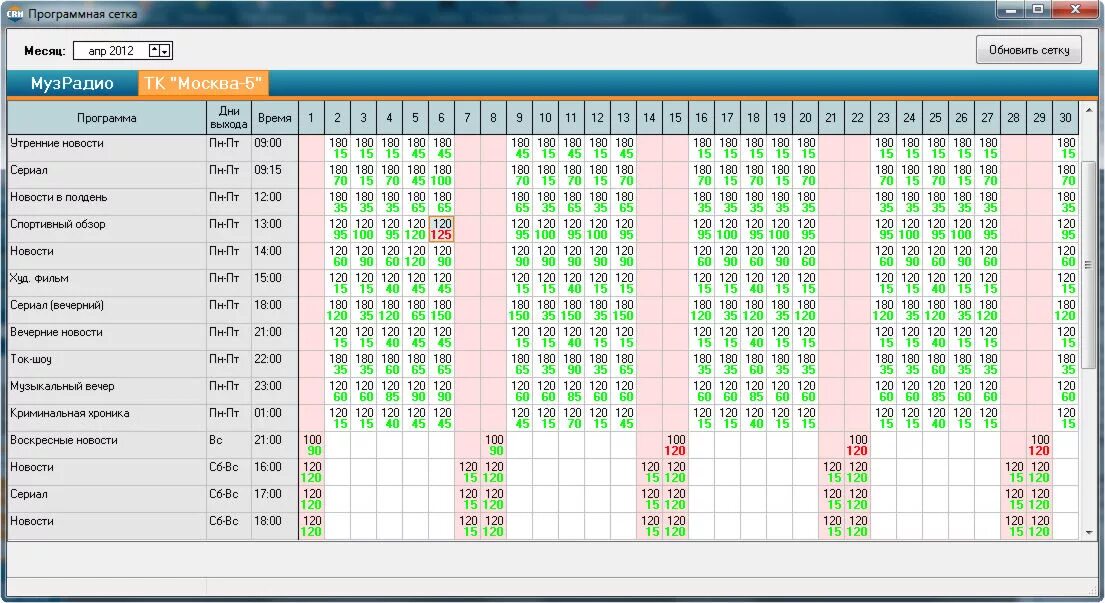Select the day 22 column header
The image size is (1105, 603).
(857, 118)
